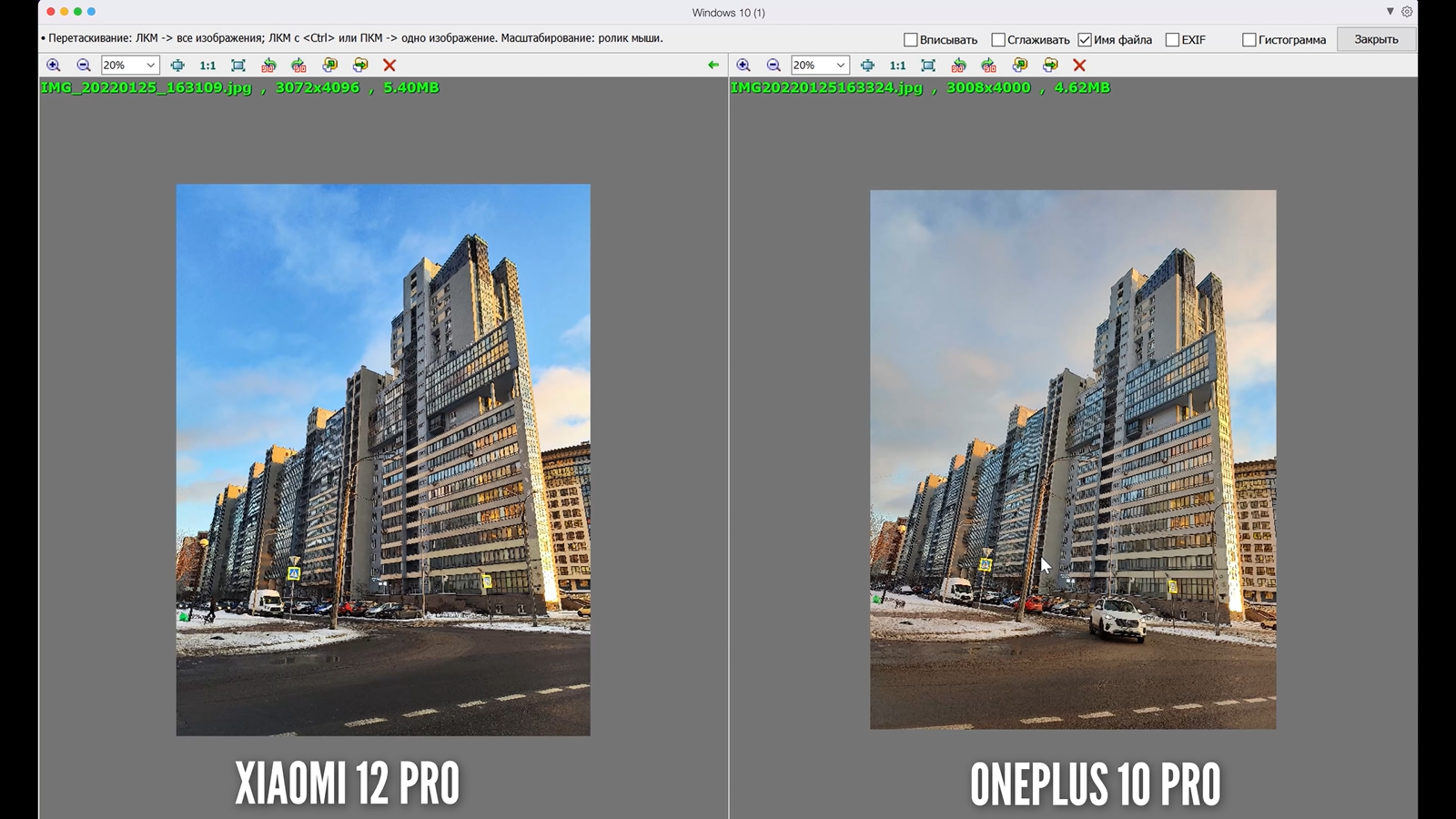Click the Закрыть button
The width and height of the screenshot is (1456, 819).
coord(1376,39)
